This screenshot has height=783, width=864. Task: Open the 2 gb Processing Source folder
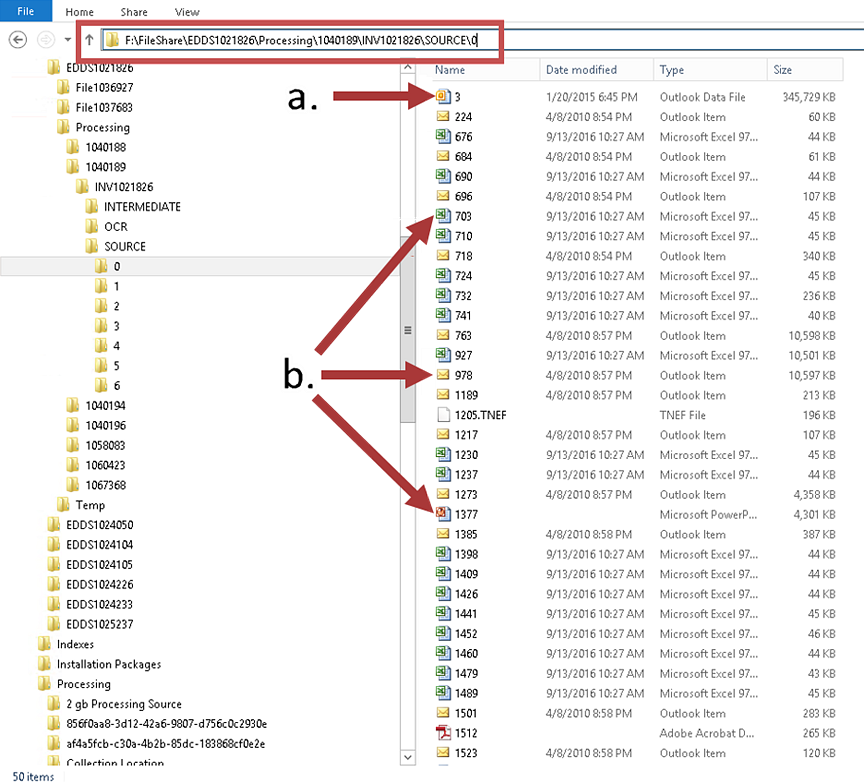123,704
